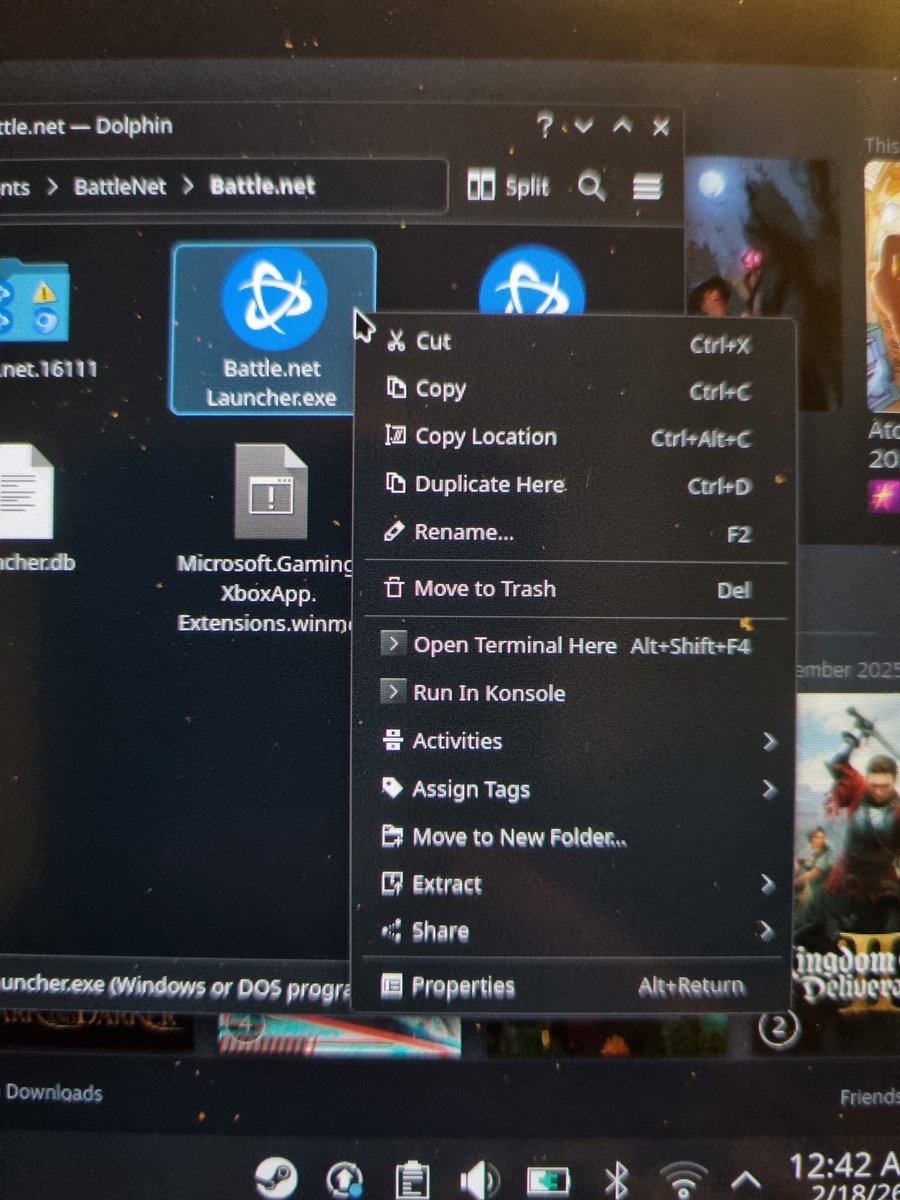This screenshot has height=1200, width=900.
Task: Expand the Assign Tags submenu arrow
Action: [x=768, y=790]
